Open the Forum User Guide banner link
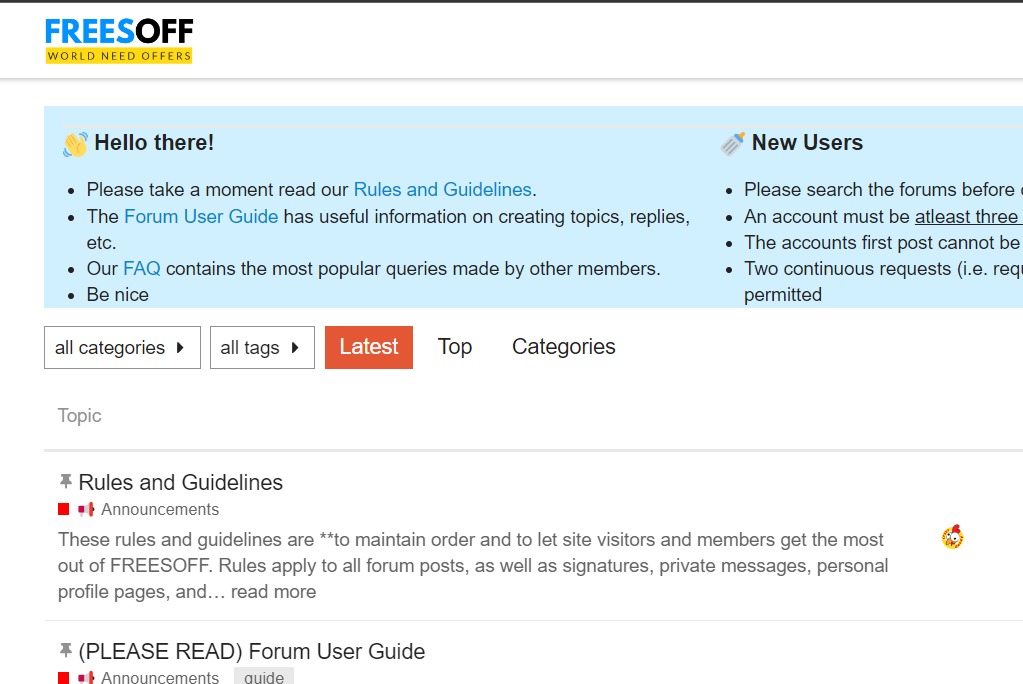 pos(201,216)
